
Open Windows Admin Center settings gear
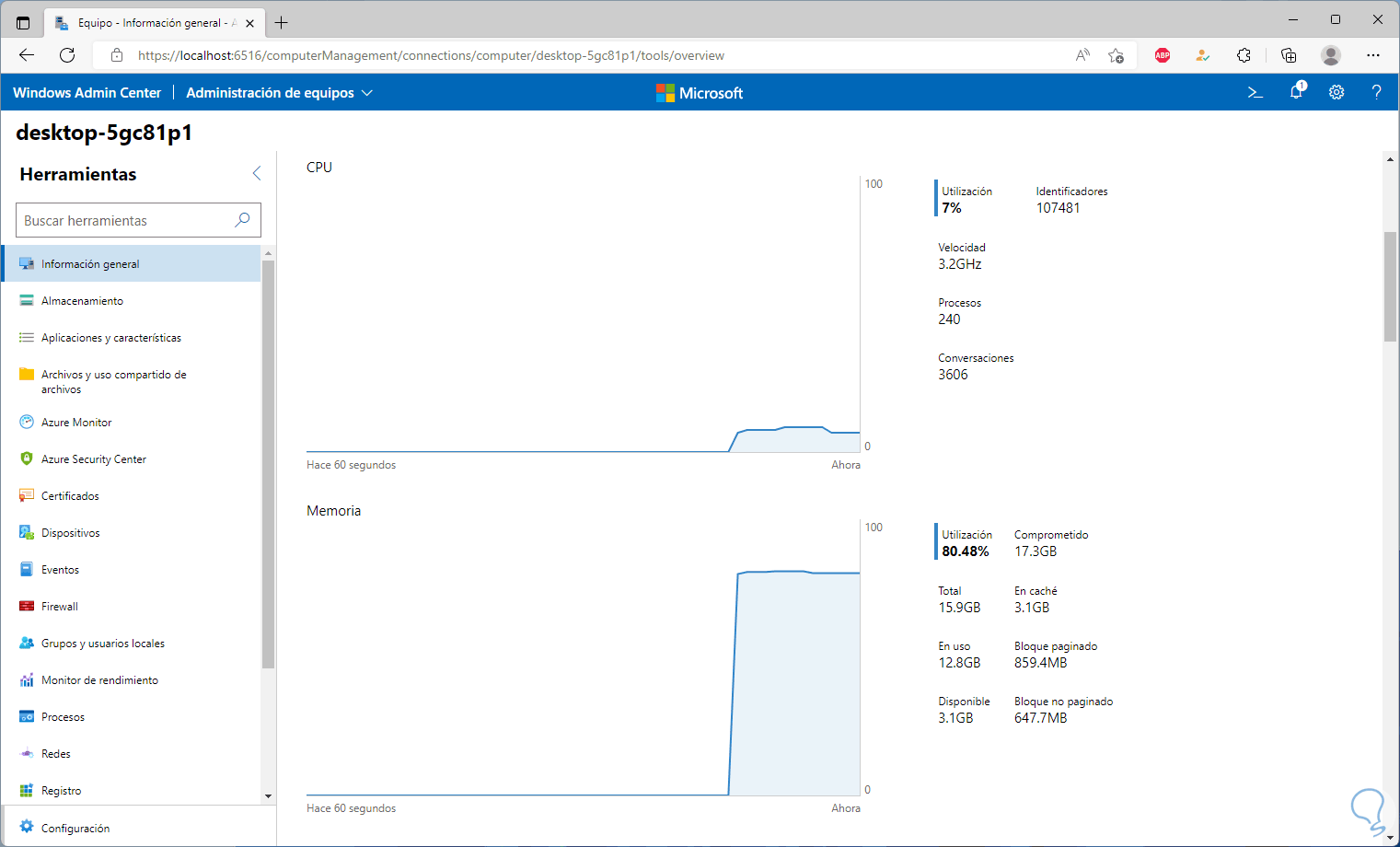(1336, 92)
